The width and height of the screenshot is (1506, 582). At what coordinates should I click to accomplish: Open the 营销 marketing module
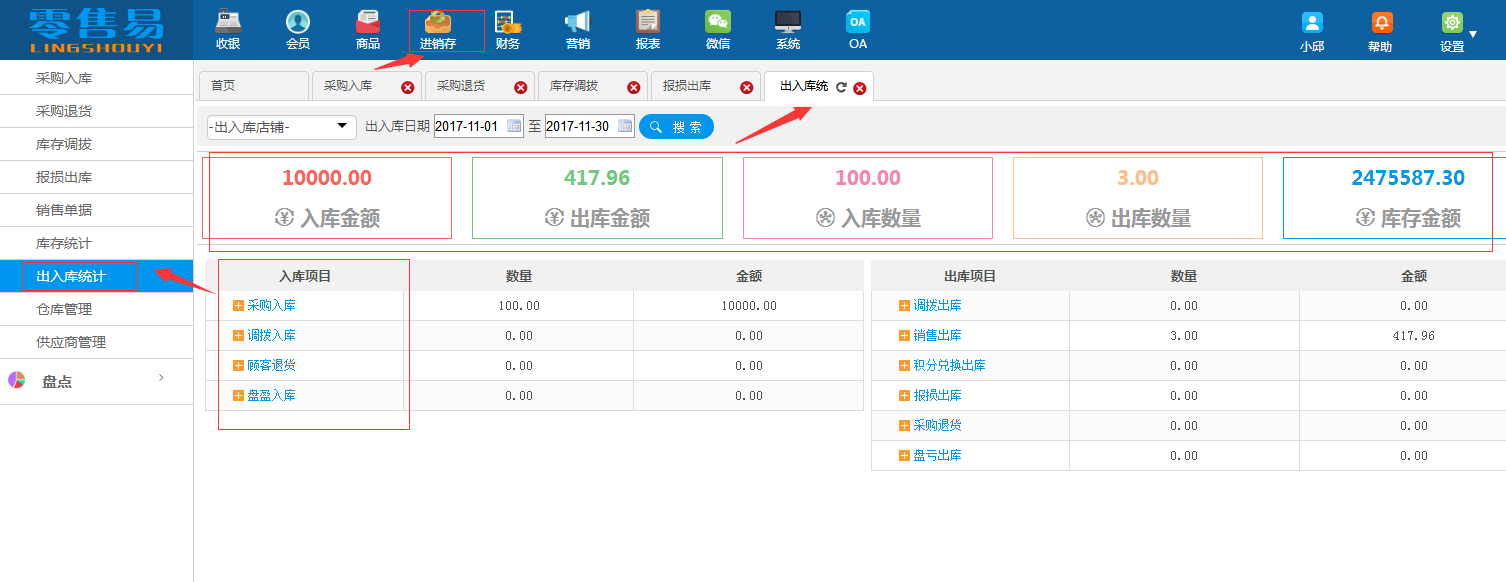pyautogui.click(x=577, y=30)
